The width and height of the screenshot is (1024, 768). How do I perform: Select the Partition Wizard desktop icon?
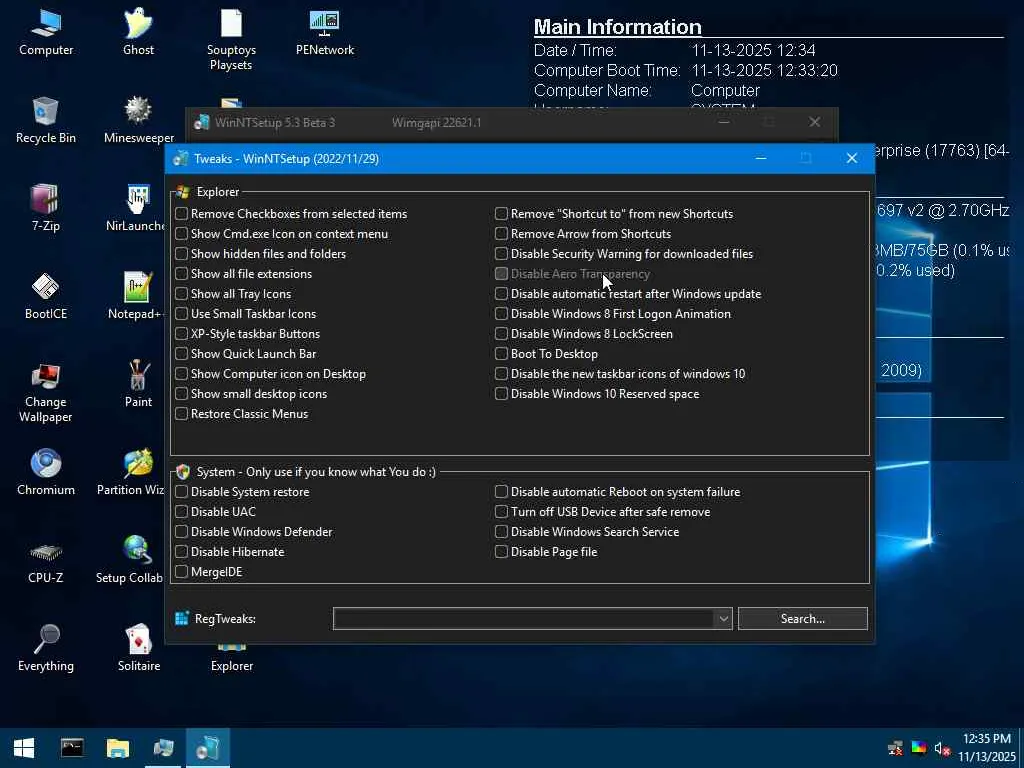click(x=131, y=472)
